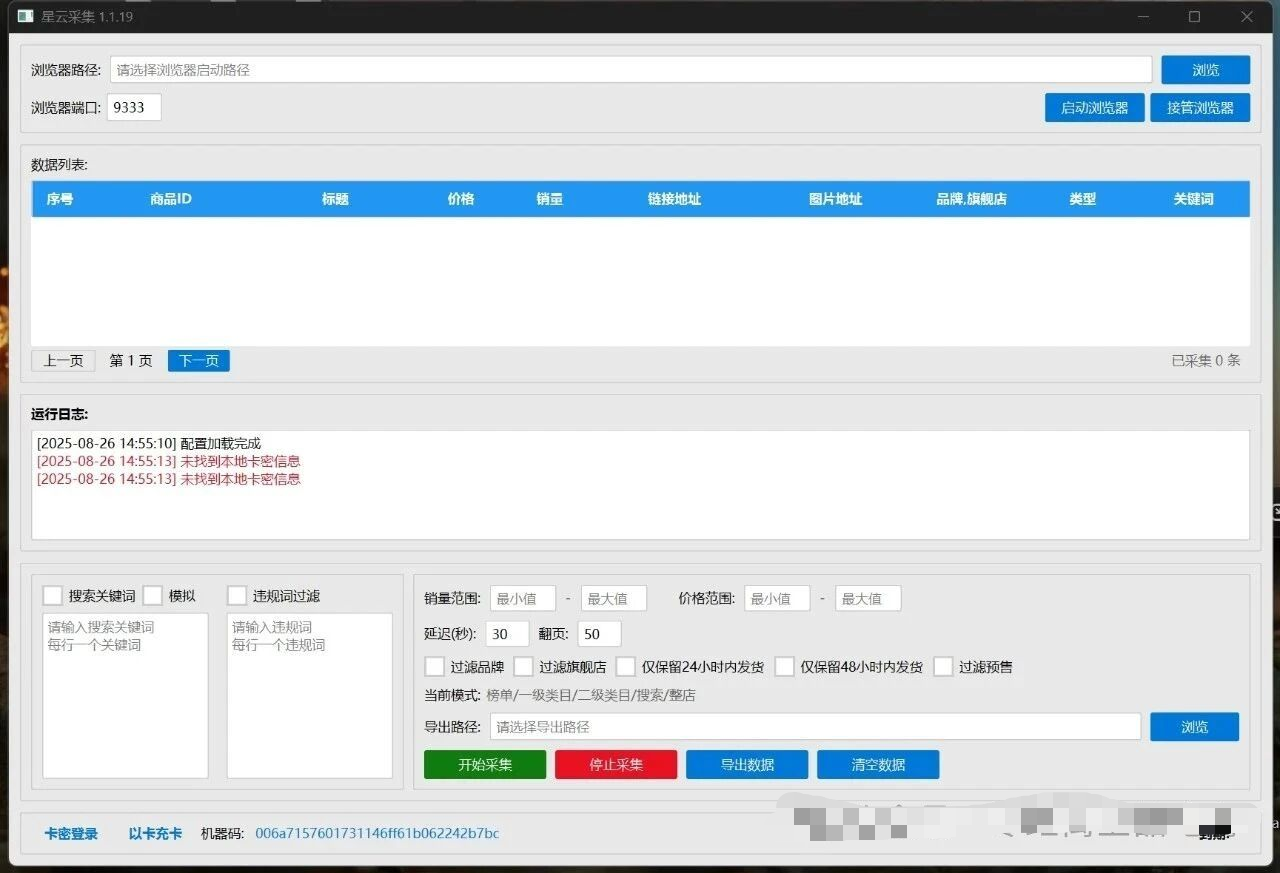Check the 过滤品牌 option
The image size is (1280, 873).
click(x=435, y=667)
